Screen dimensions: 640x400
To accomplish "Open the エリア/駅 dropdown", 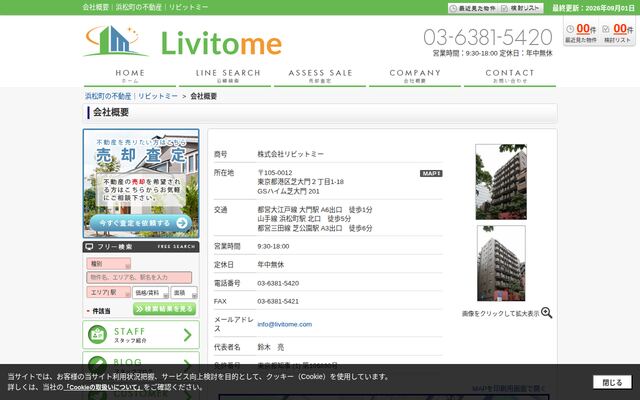I will (x=109, y=292).
